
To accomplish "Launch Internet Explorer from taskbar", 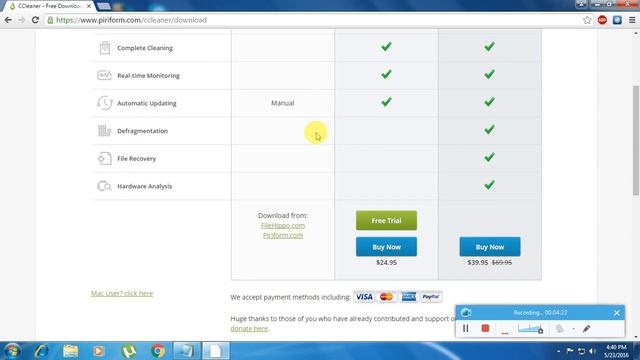I will 41,351.
